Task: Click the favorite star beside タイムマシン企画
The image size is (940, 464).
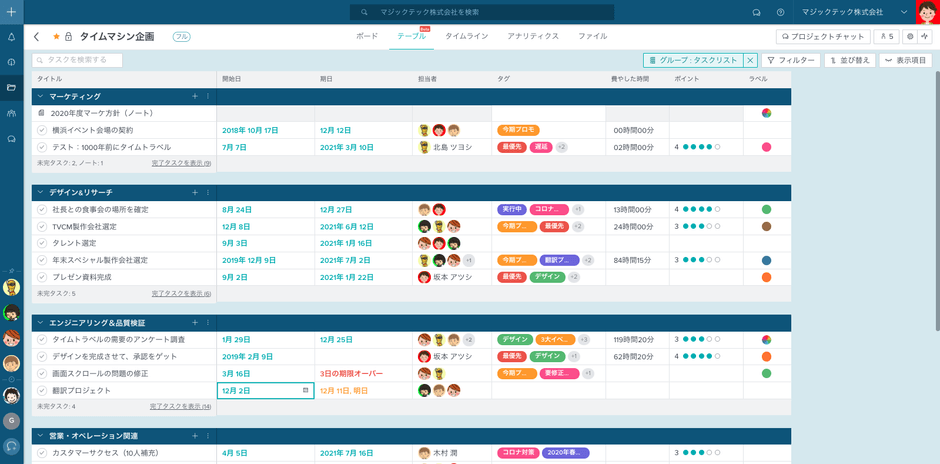Action: pos(56,37)
